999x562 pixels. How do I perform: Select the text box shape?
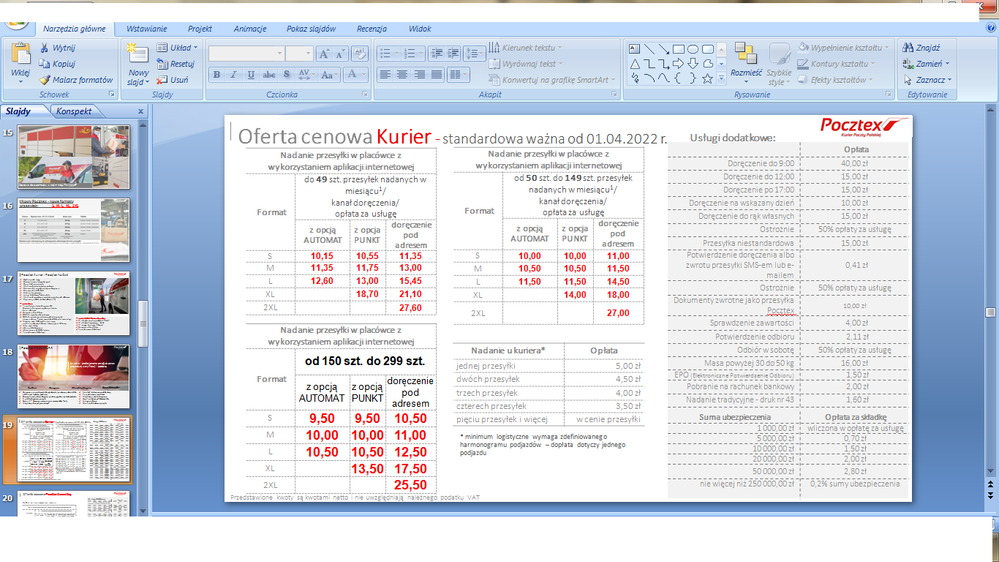635,49
